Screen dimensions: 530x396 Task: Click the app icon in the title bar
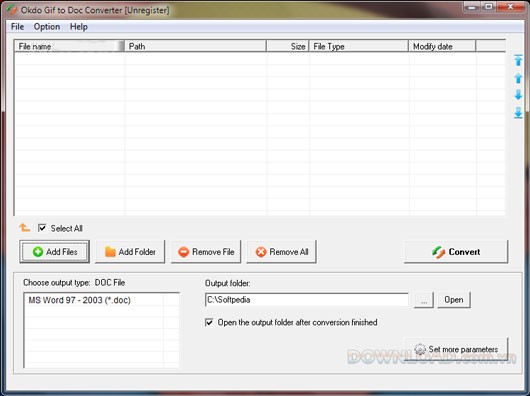click(12, 10)
